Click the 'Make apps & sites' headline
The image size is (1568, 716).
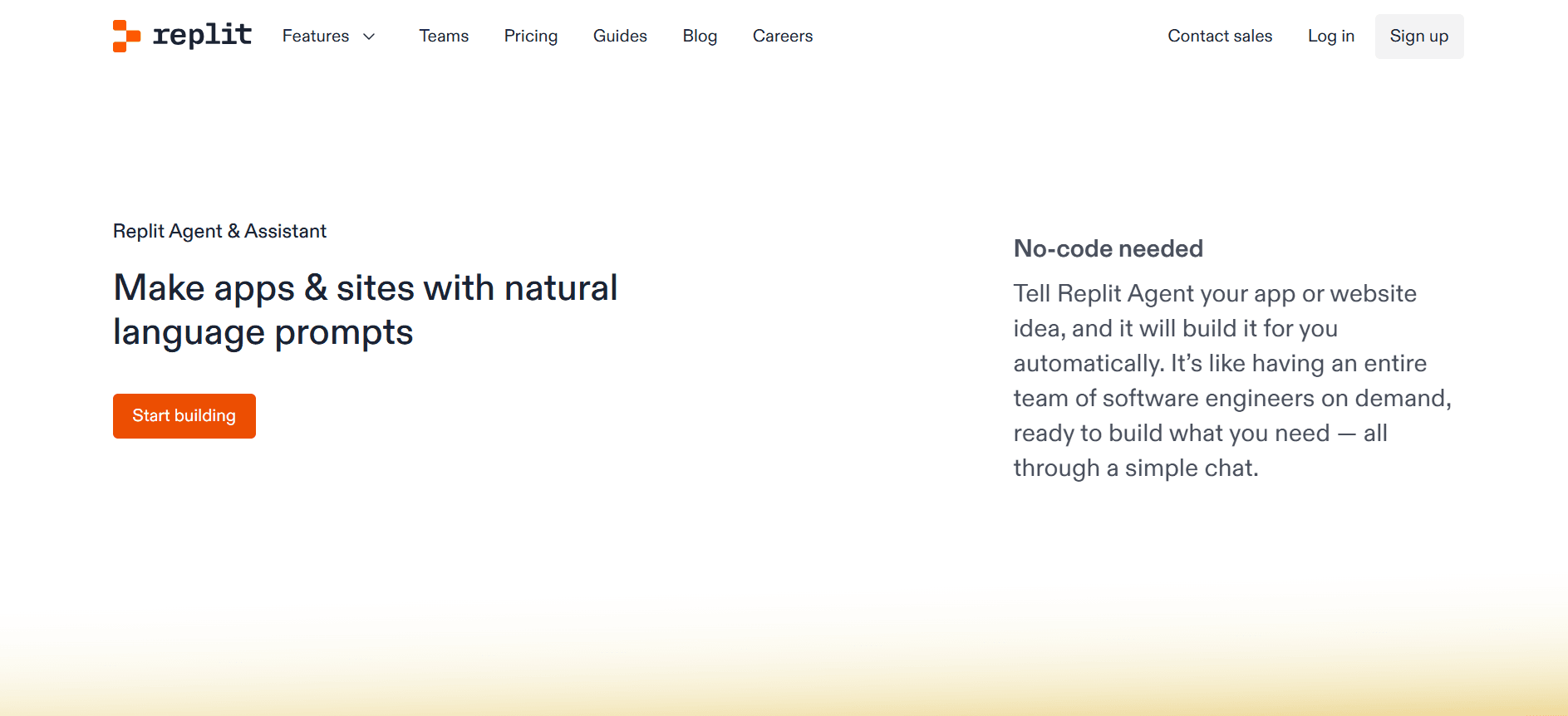366,310
